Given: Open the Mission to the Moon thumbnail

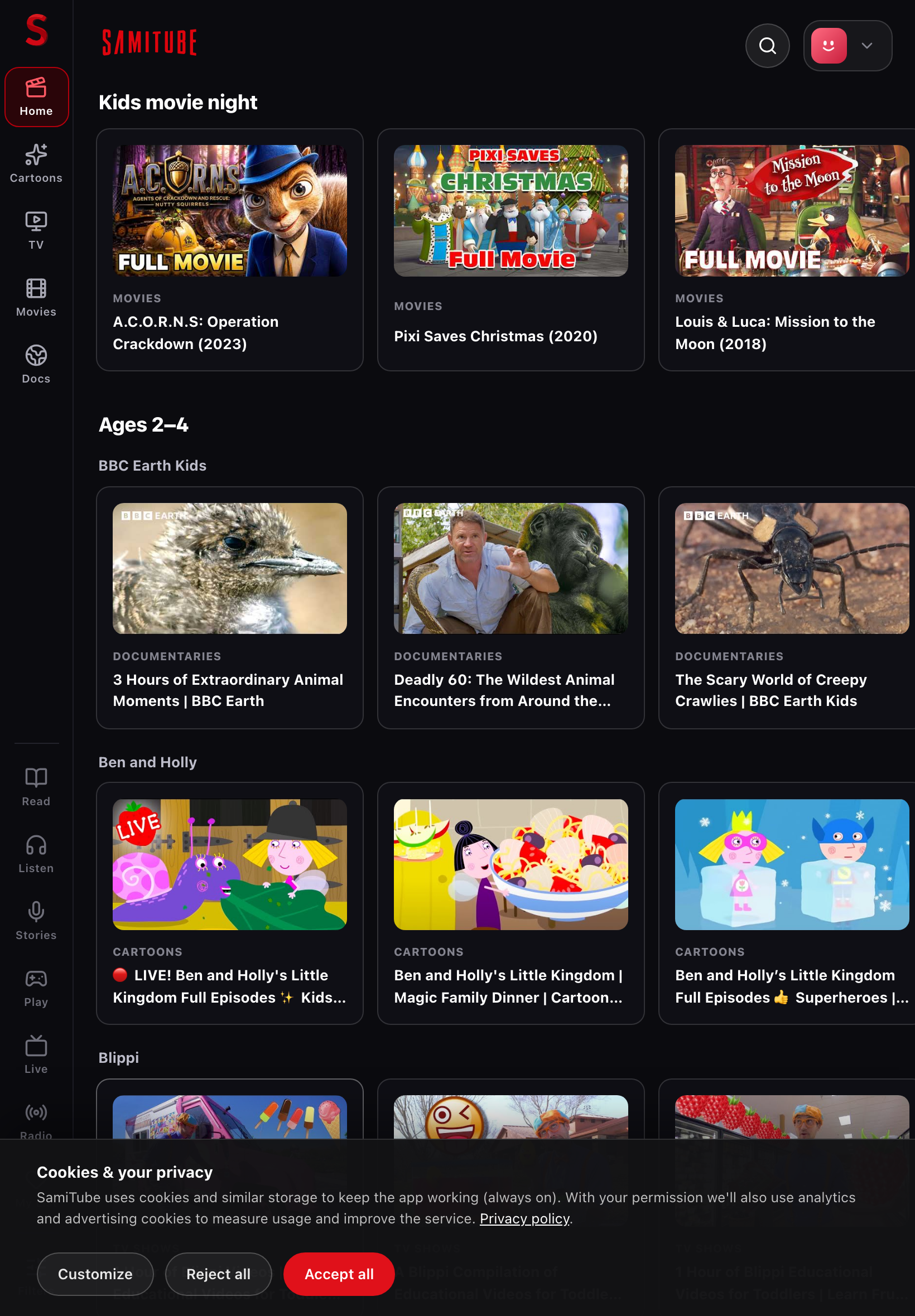Looking at the screenshot, I should [792, 210].
